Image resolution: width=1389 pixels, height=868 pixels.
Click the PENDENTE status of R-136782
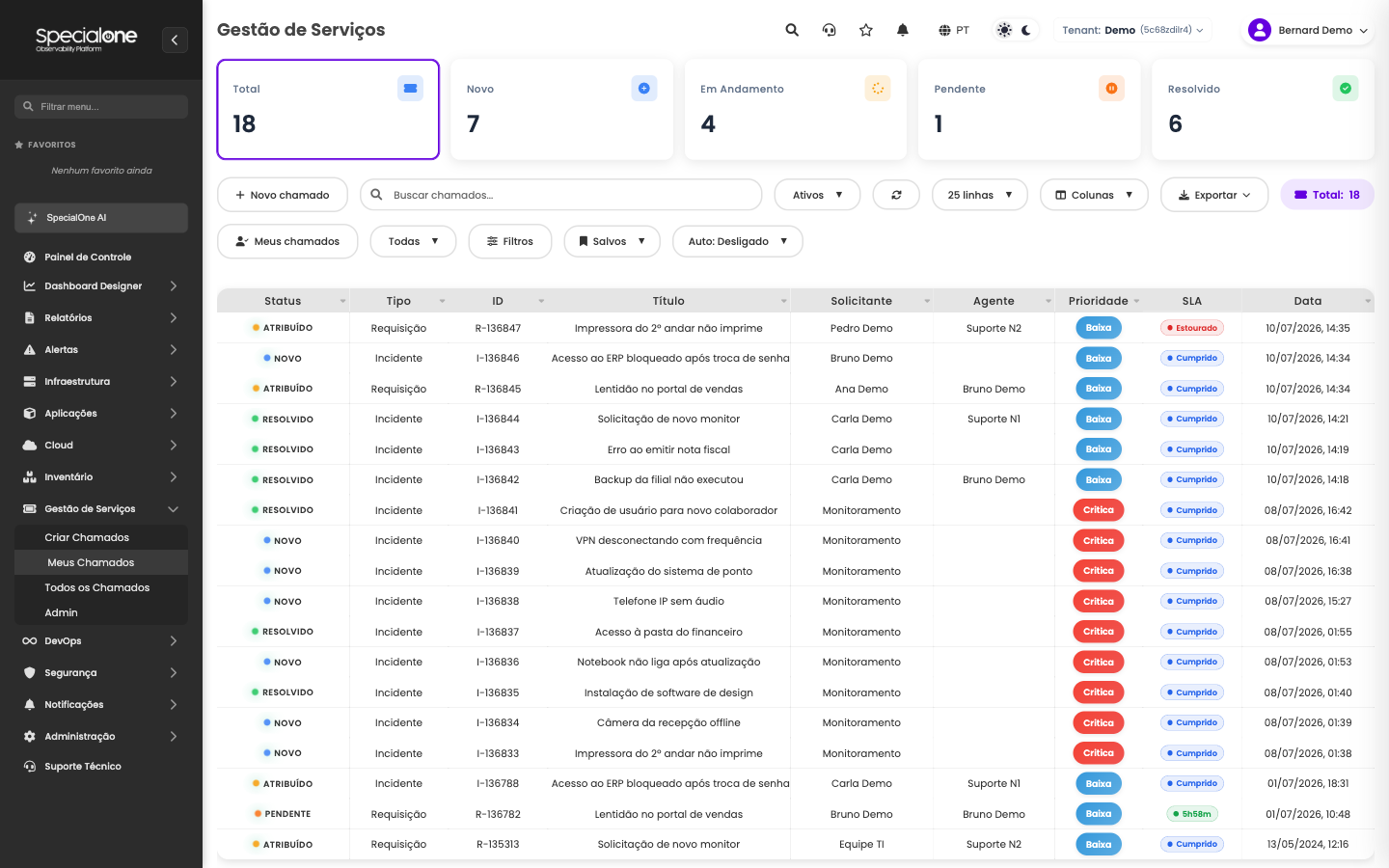point(282,814)
